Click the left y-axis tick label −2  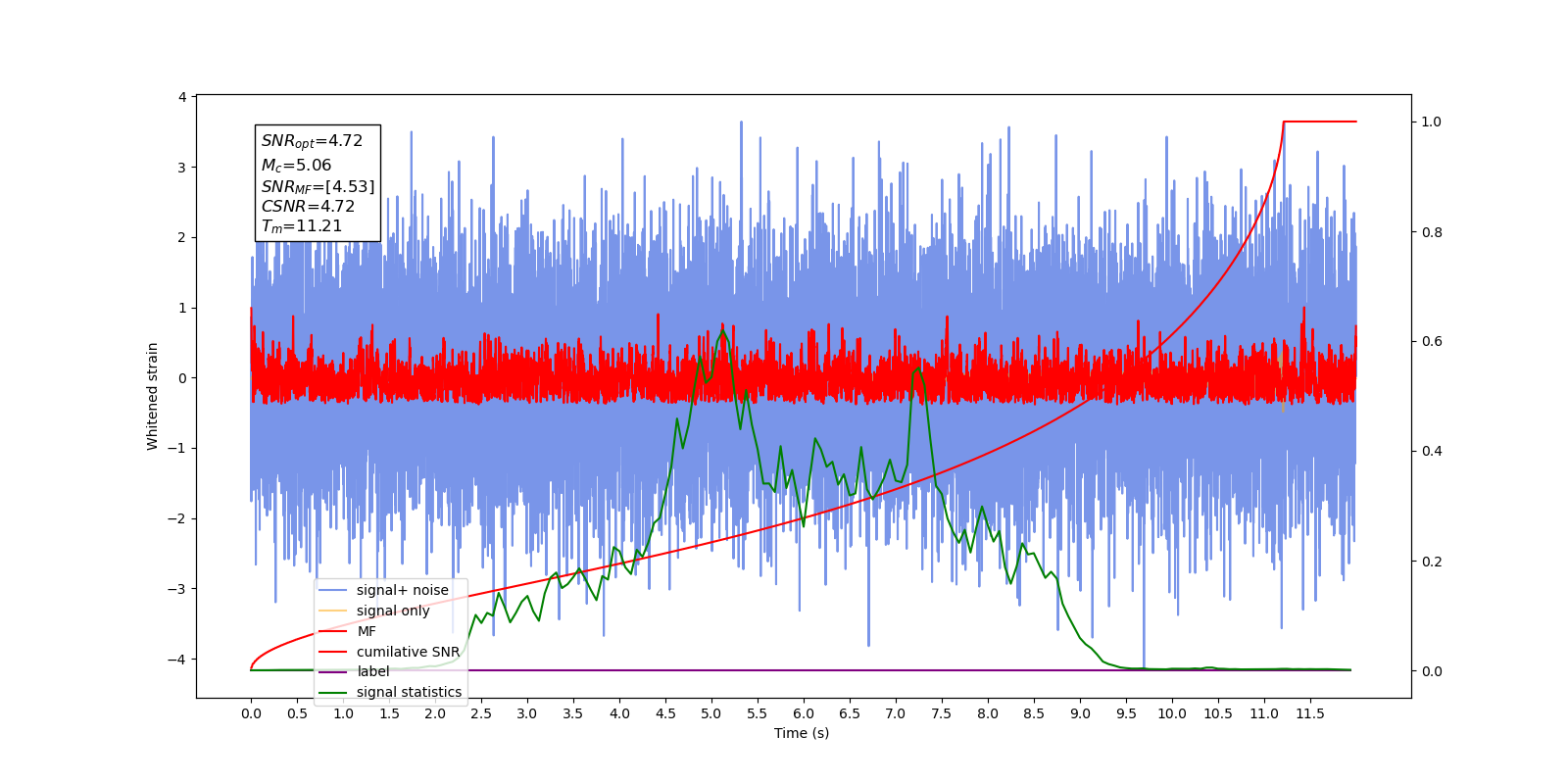[176, 518]
